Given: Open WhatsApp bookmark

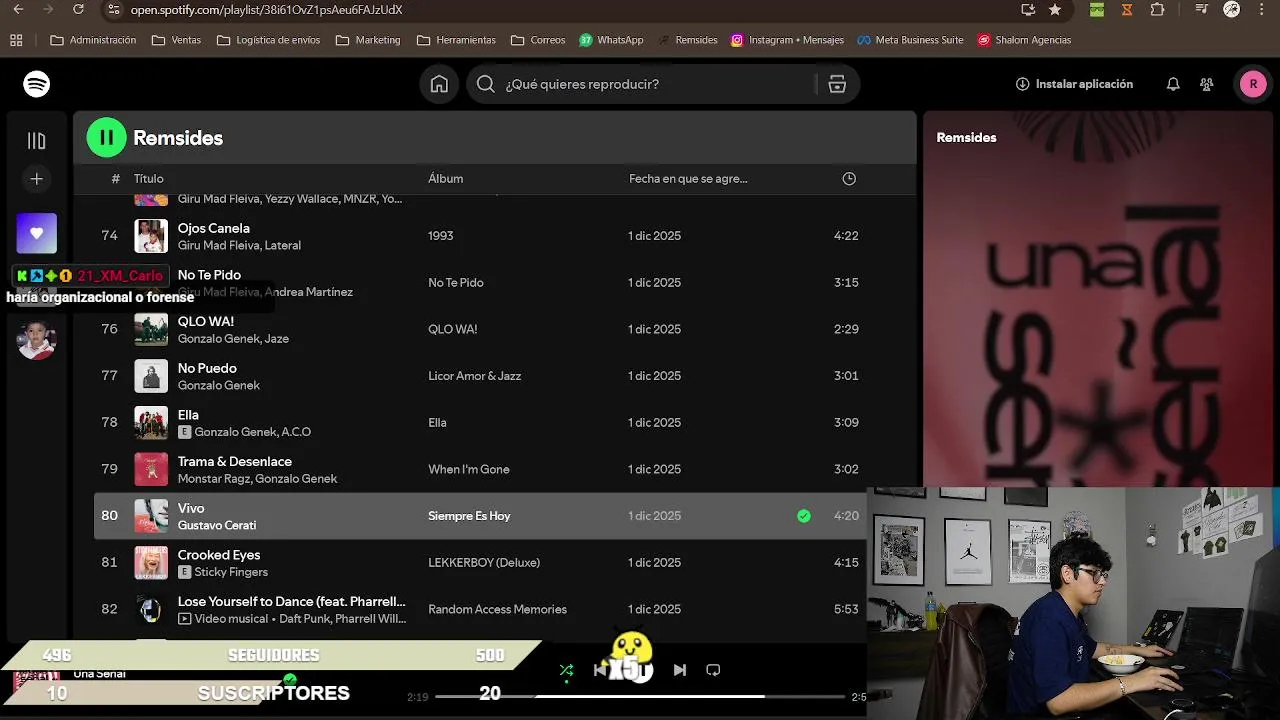Looking at the screenshot, I should pos(611,40).
